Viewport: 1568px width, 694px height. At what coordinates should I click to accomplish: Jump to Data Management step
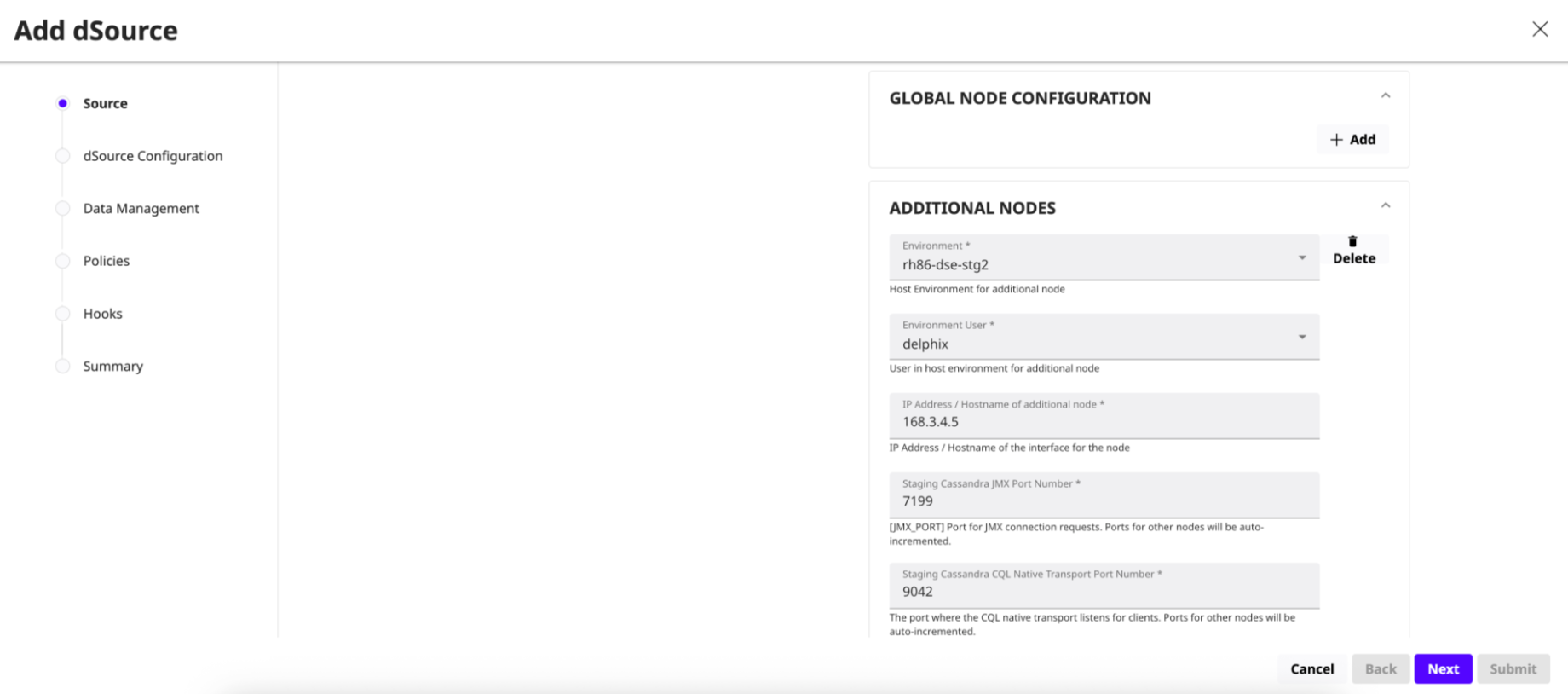[141, 209]
